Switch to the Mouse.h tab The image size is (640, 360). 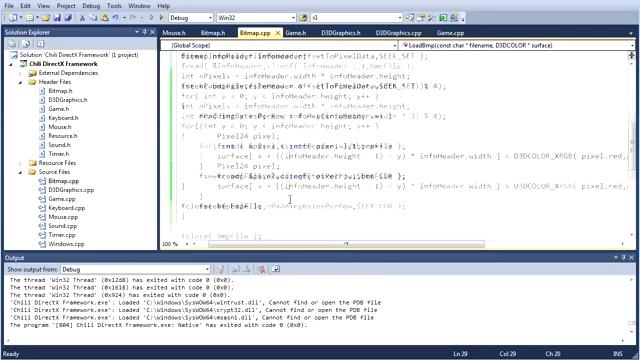click(x=174, y=33)
